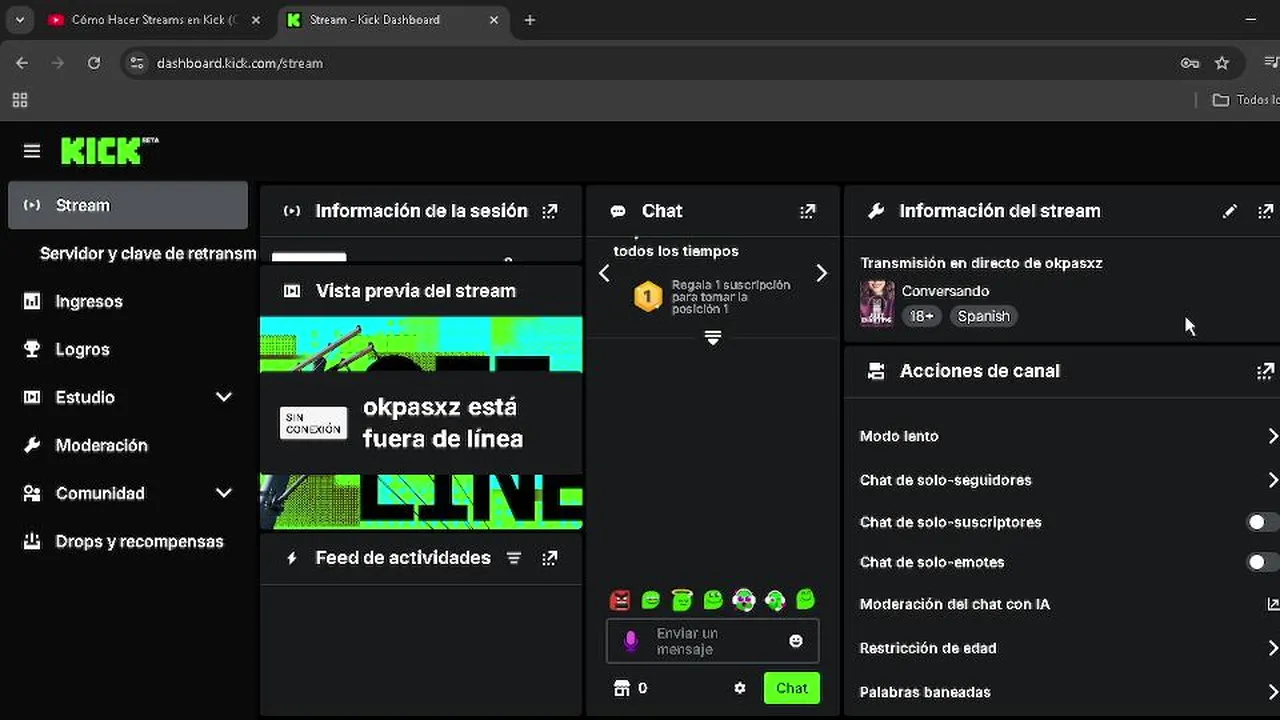1280x720 pixels.
Task: Click the Conversando category thumbnail
Action: pos(877,303)
